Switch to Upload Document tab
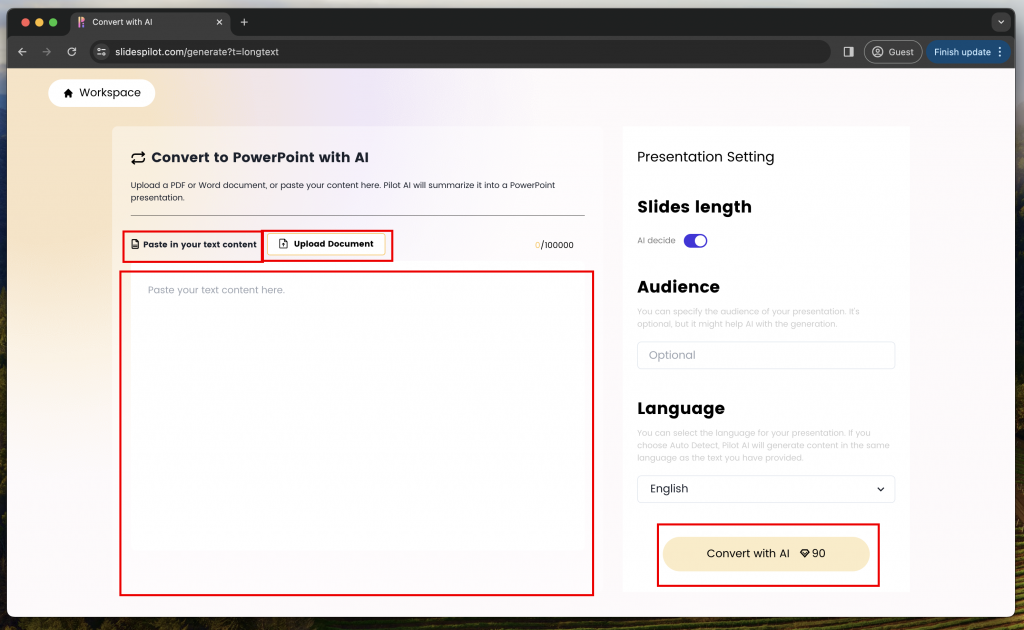 (326, 244)
